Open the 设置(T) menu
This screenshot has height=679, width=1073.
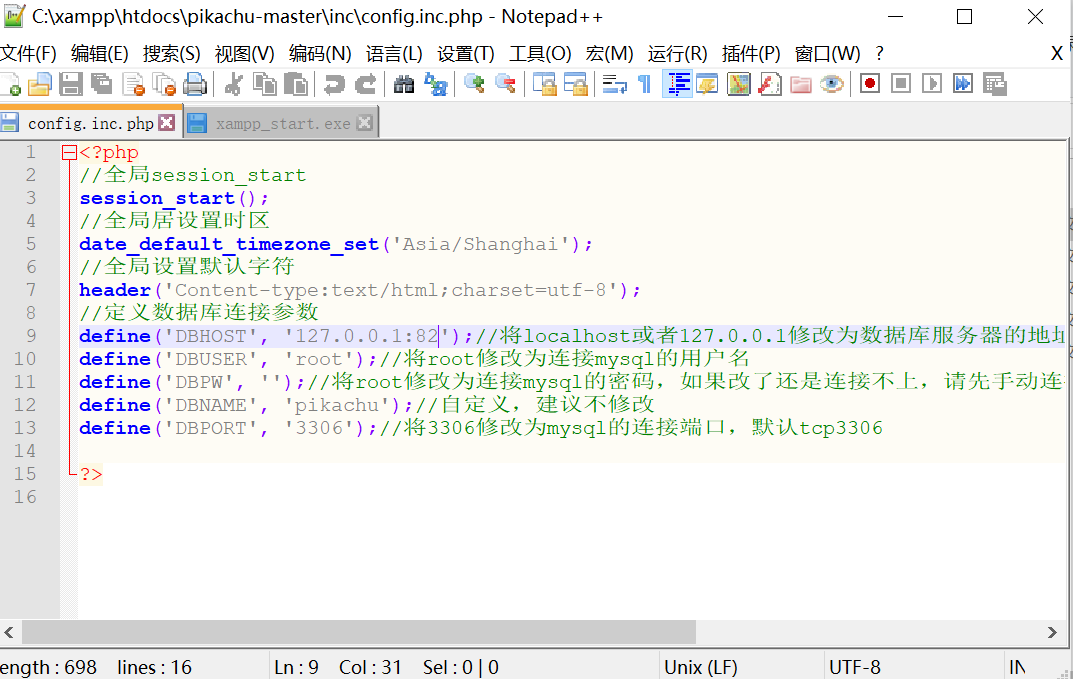(465, 53)
